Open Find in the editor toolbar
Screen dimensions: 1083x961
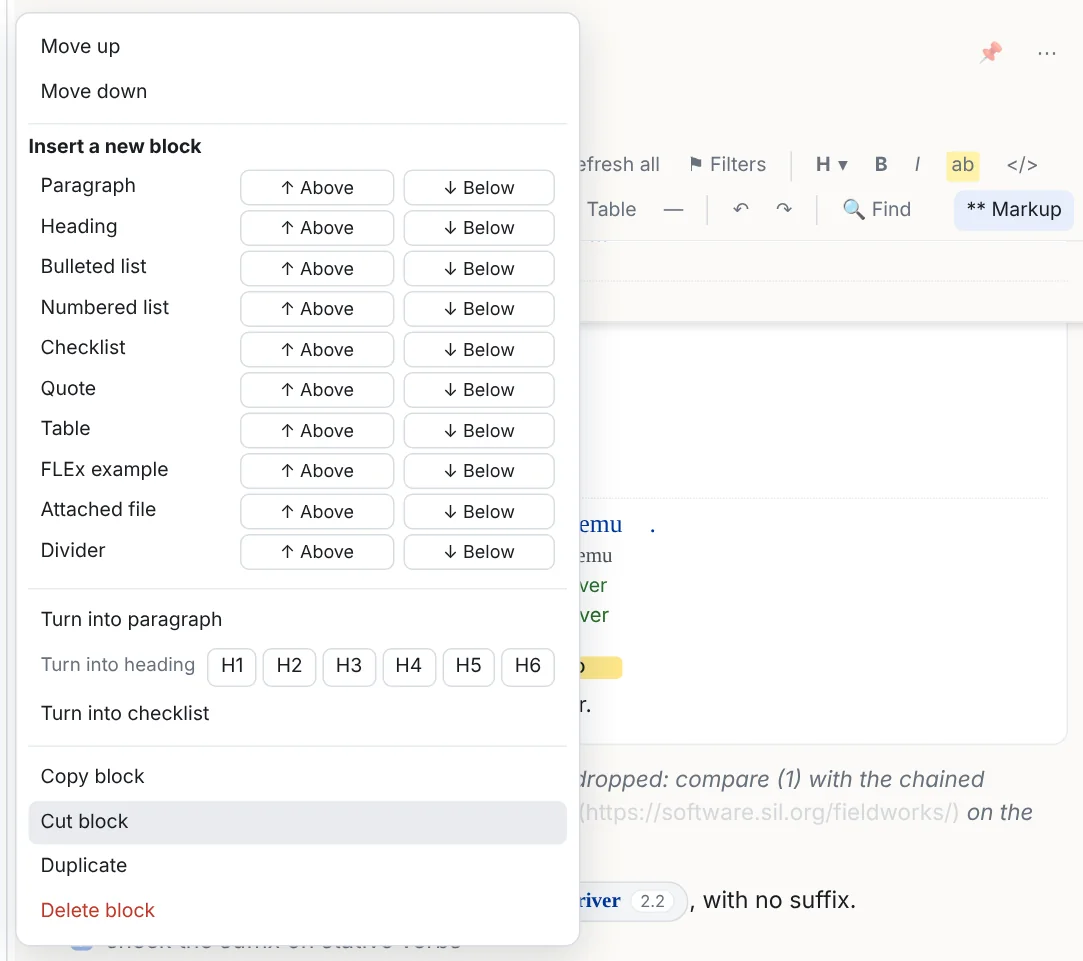[x=877, y=209]
